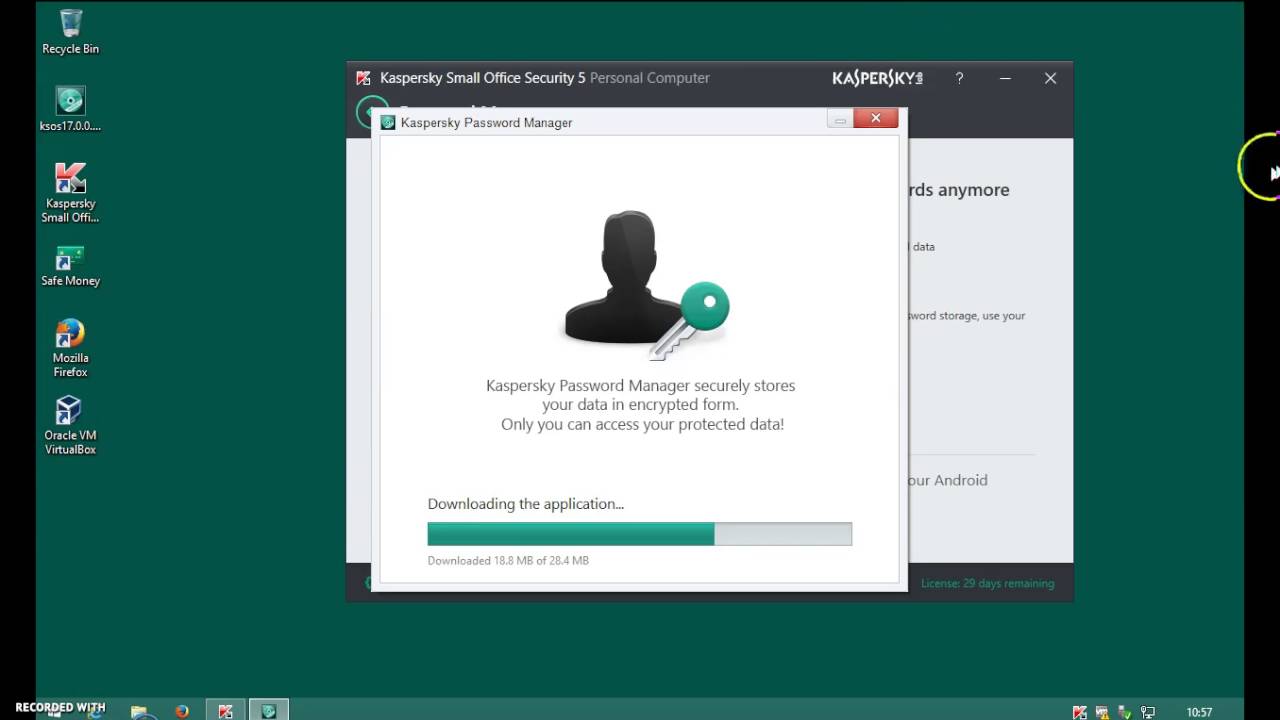Image resolution: width=1280 pixels, height=720 pixels.
Task: Click 'Downloaded 18.8 MB of 28.4 MB' text
Action: coord(508,560)
